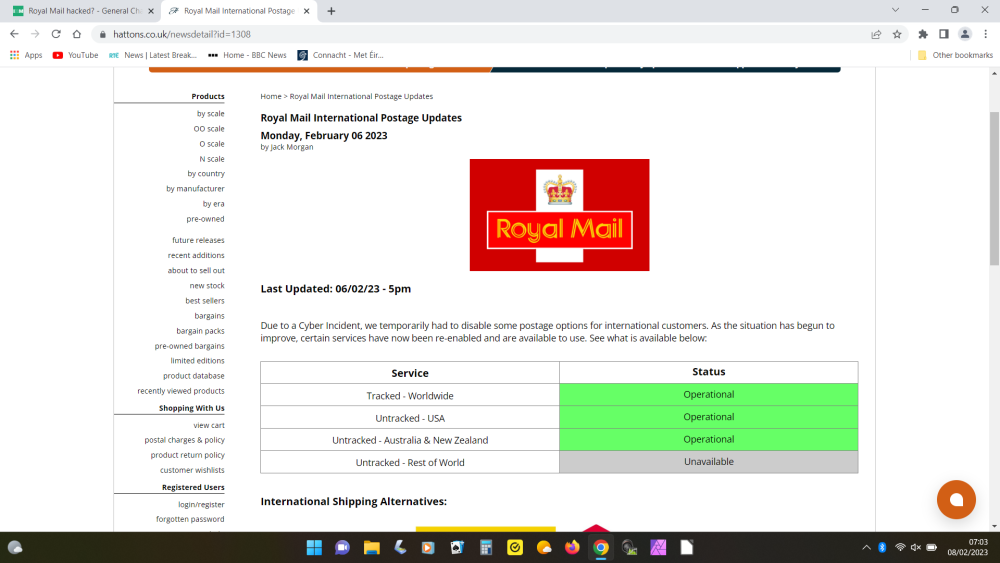Switch to the 'Royal Mail hacked?' tab

(x=78, y=11)
